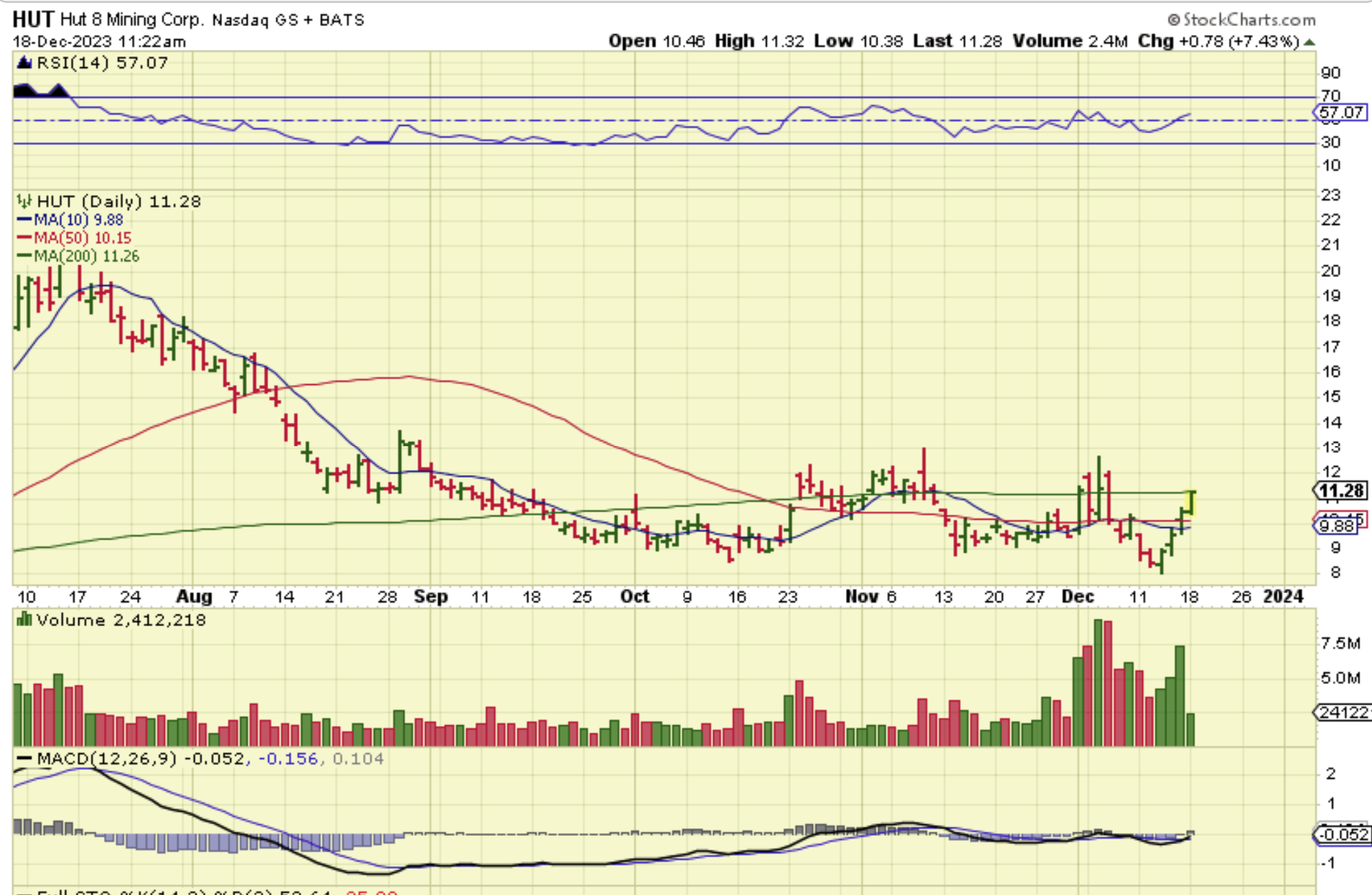Click the MACD legend black line marker
This screenshot has height=895, width=1372.
[25, 759]
